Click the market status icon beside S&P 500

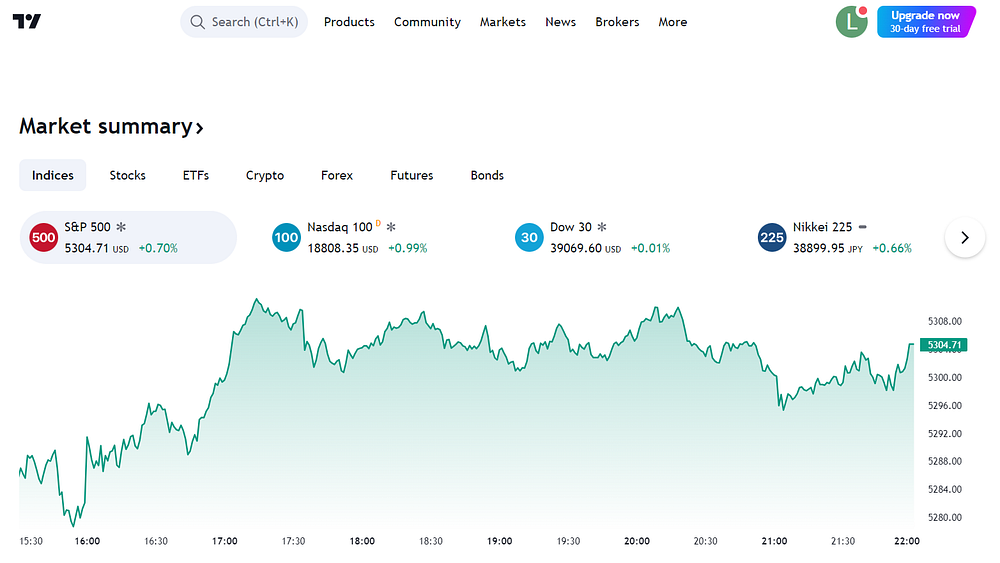[121, 227]
